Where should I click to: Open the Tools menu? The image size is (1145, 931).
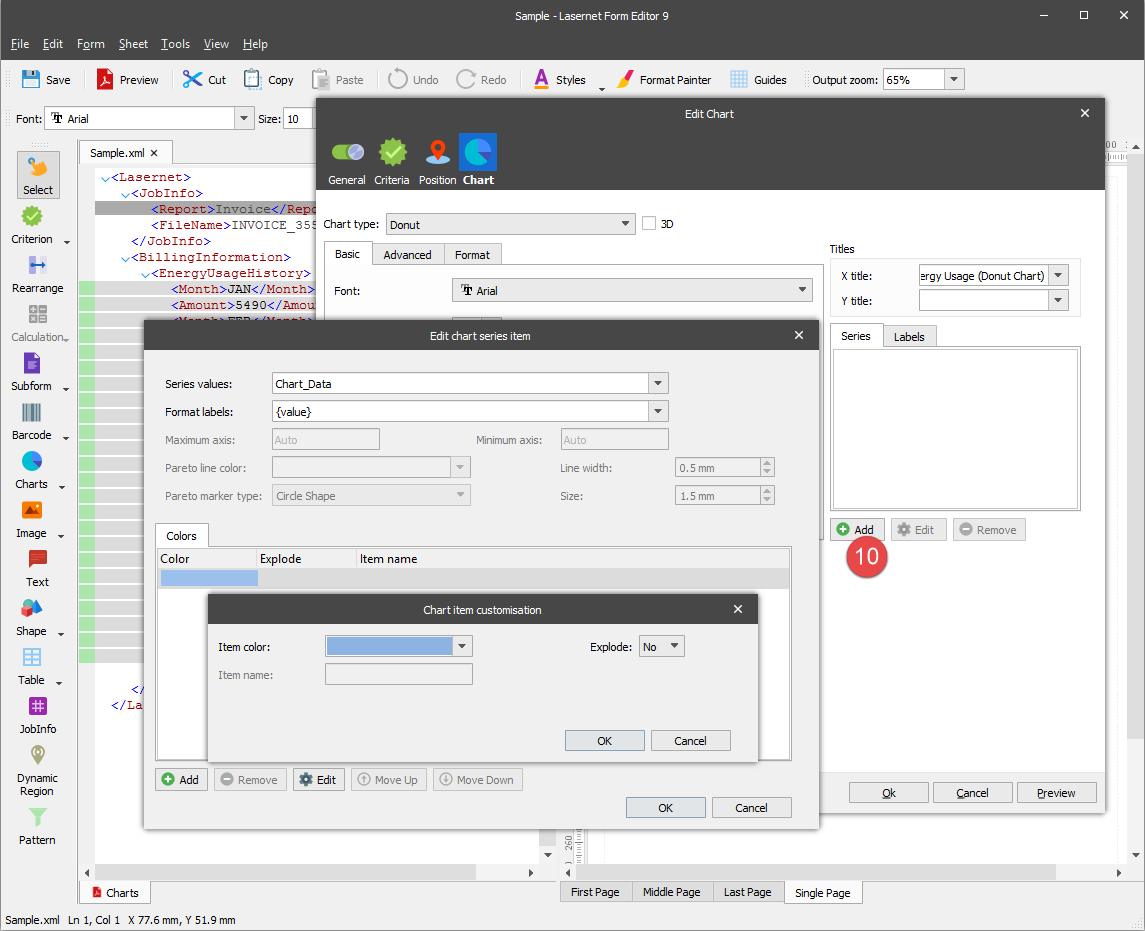(175, 44)
